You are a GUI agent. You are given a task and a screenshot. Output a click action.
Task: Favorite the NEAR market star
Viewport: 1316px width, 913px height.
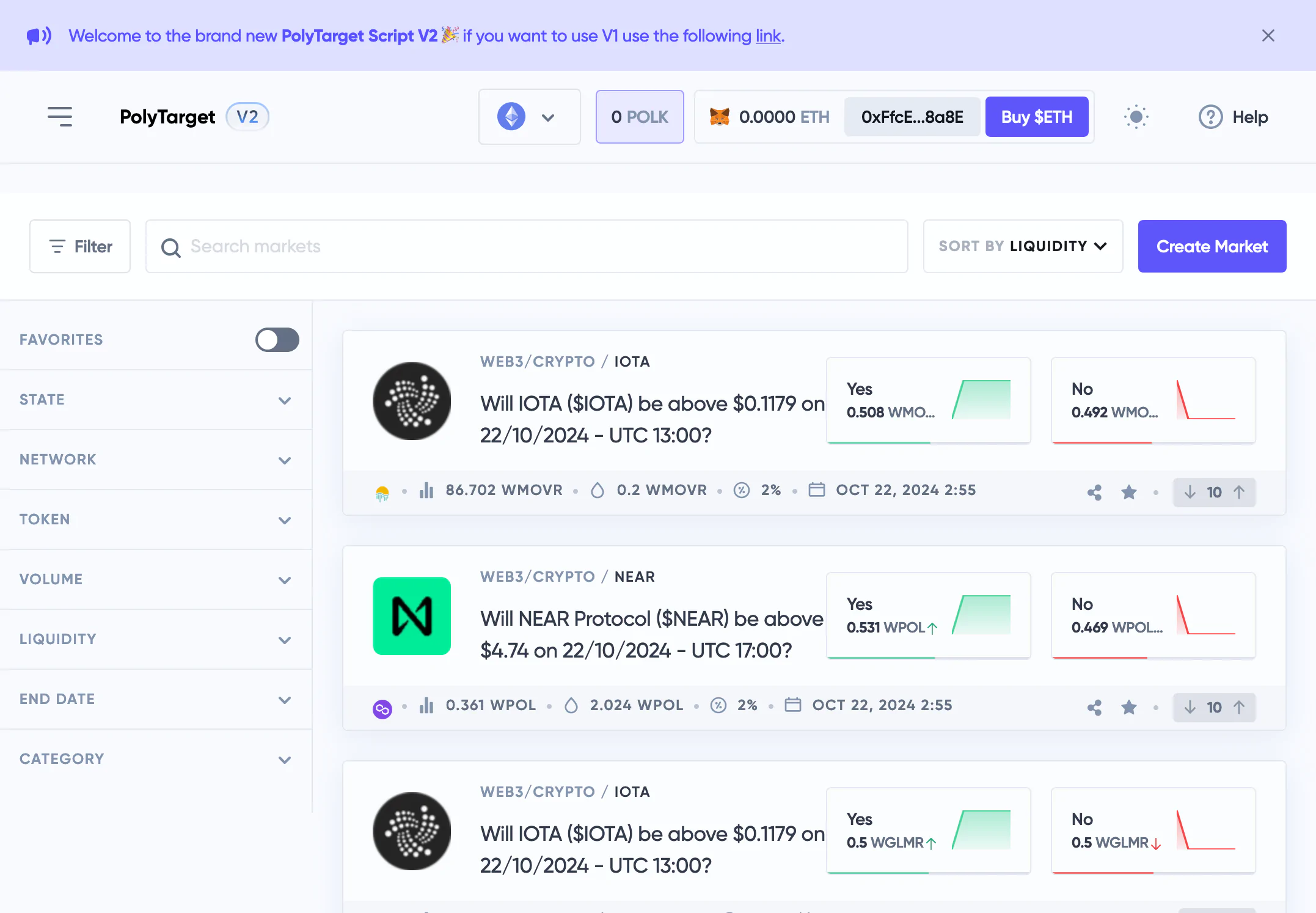point(1129,707)
